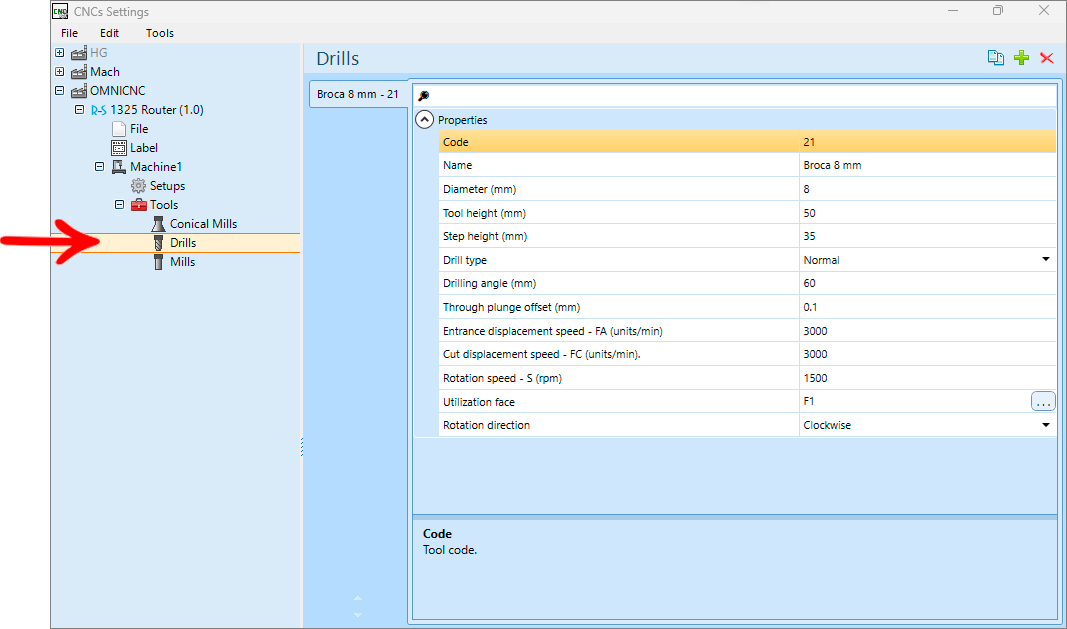
Task: Edit the Diameter (mm) value 8
Action: 928,189
